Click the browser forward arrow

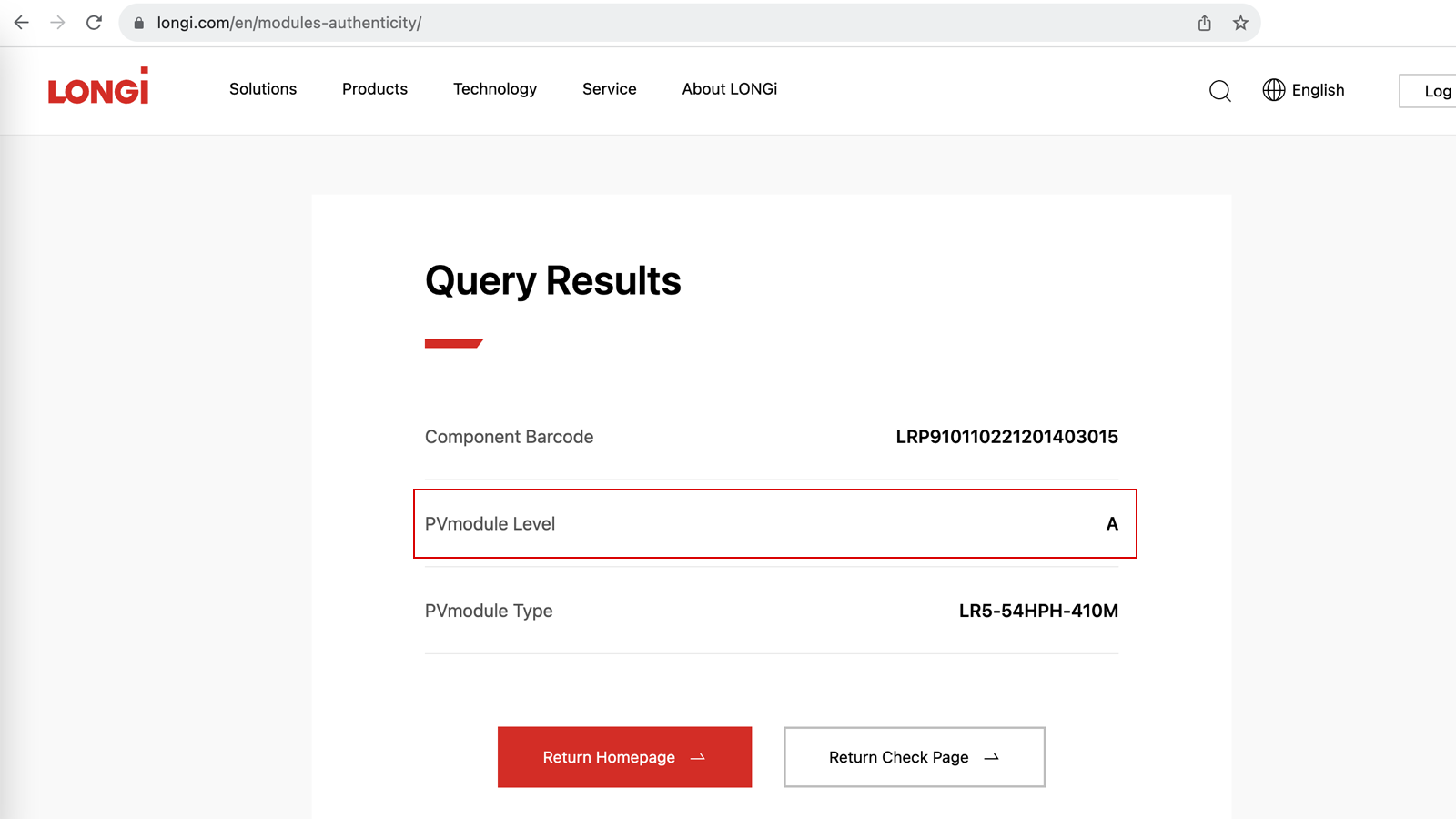pos(57,23)
